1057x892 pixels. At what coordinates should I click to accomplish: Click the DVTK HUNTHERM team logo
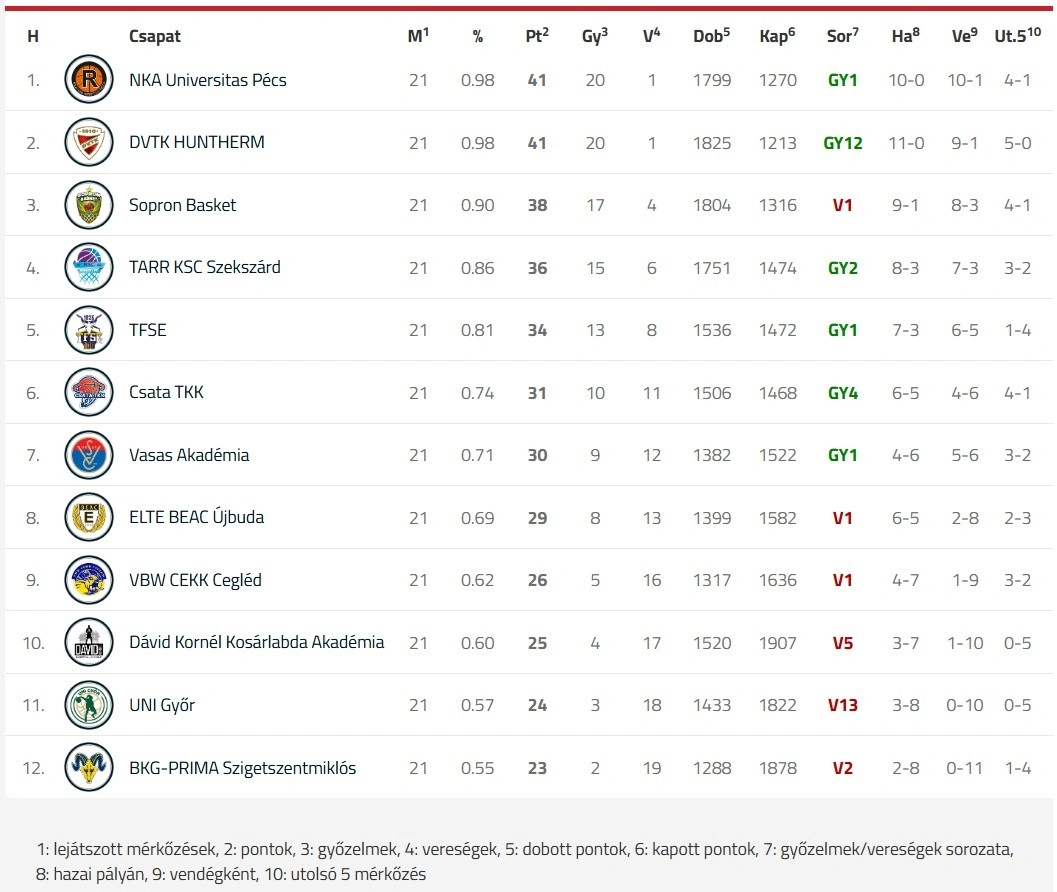tap(89, 143)
